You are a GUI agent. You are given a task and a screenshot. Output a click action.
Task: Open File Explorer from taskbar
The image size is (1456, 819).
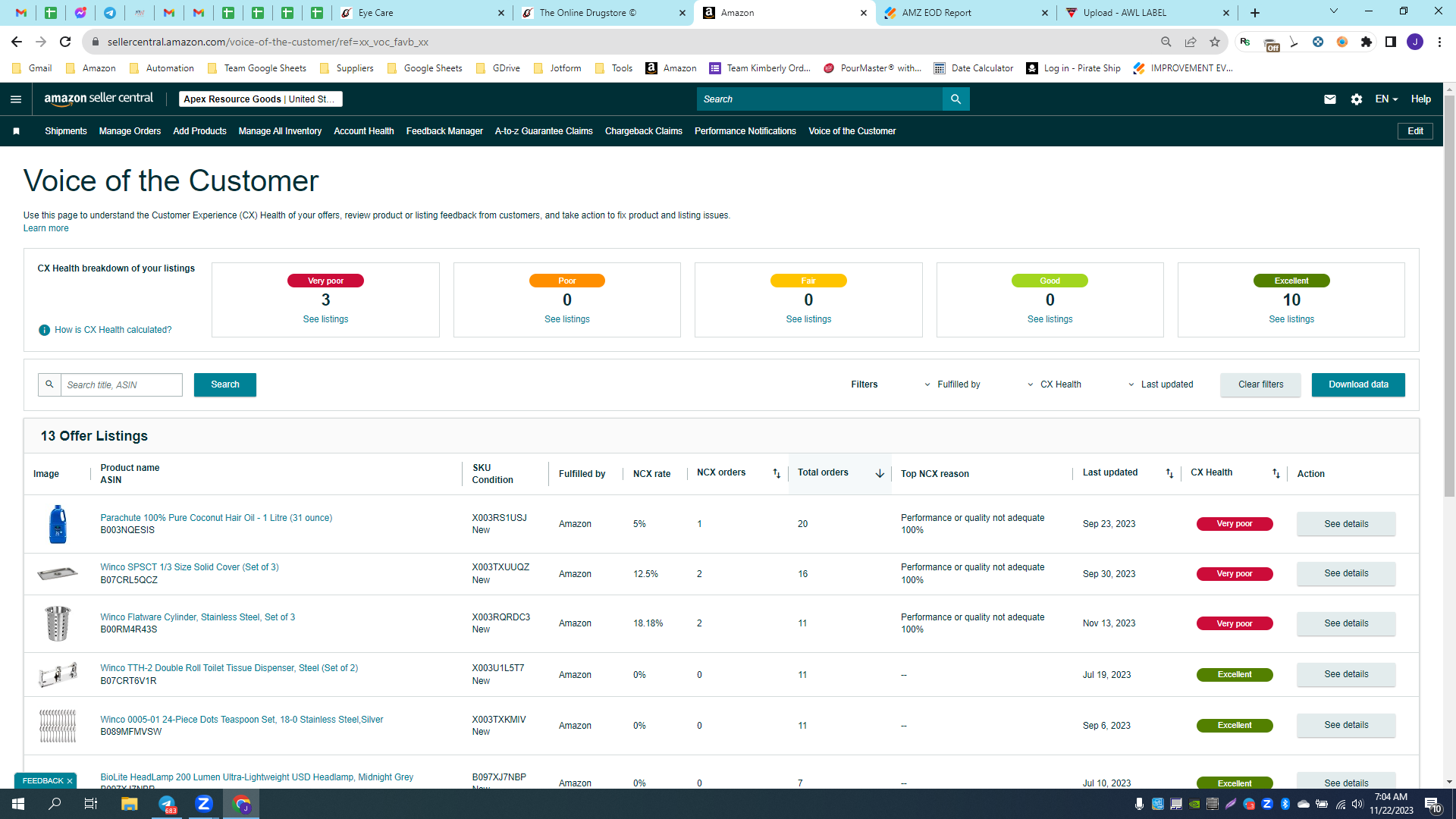point(130,804)
